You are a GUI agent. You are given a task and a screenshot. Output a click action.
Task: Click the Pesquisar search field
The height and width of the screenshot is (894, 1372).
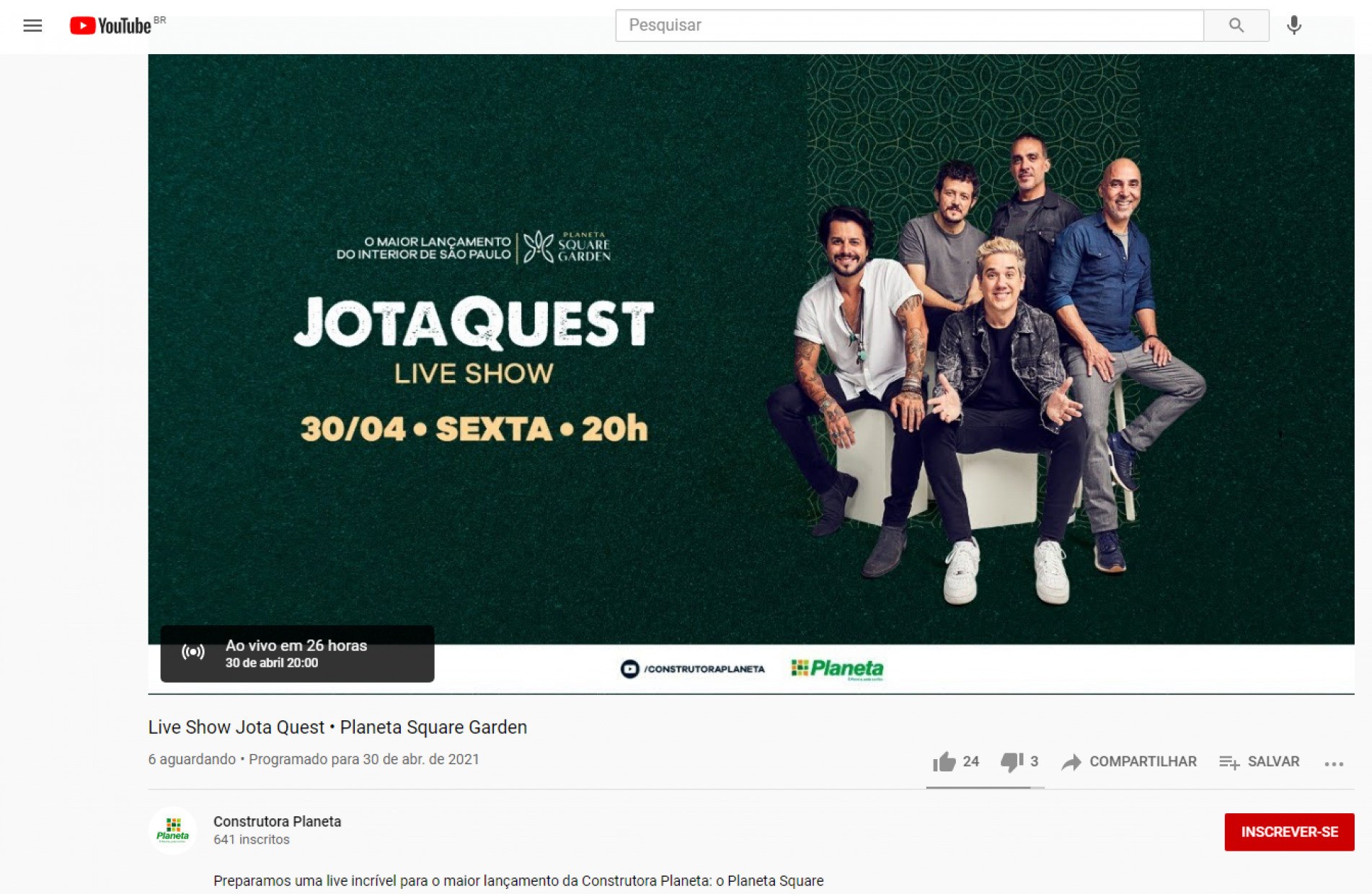(x=909, y=25)
